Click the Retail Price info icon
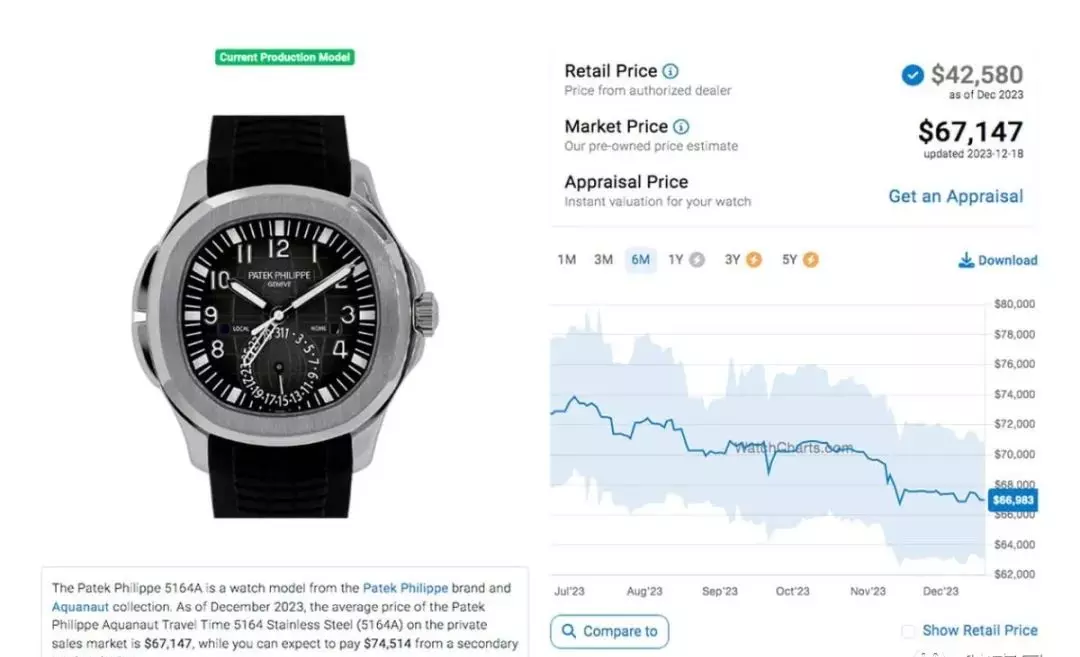Viewport: 1080px width, 657px height. tap(670, 71)
